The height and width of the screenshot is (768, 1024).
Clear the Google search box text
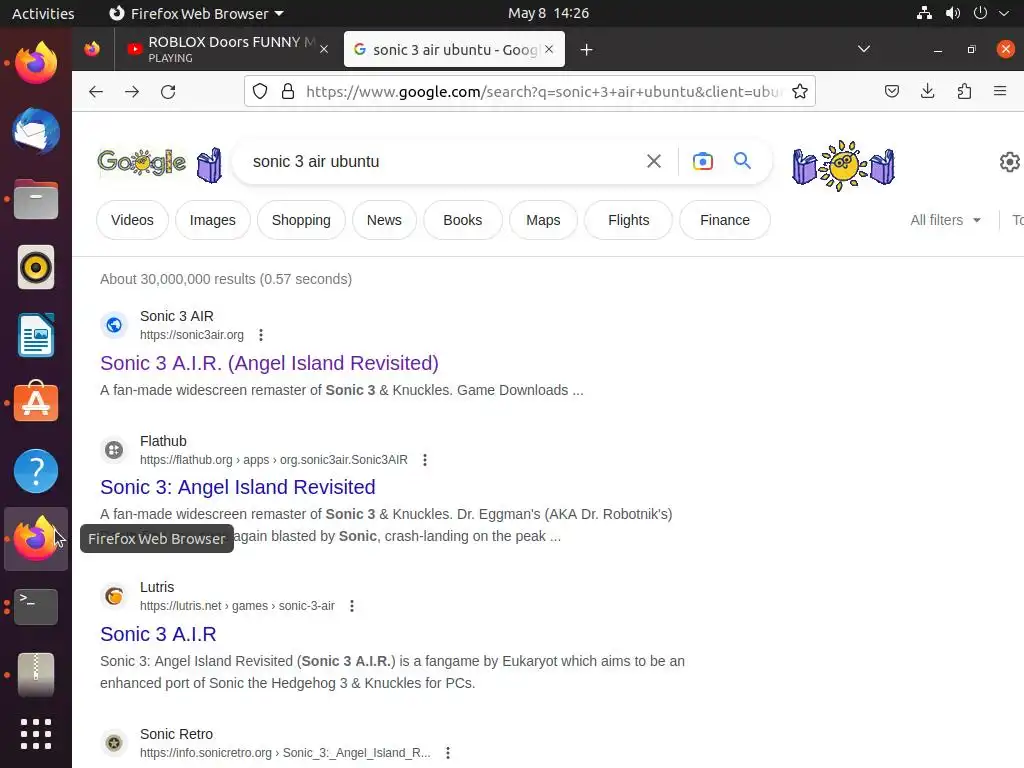click(654, 161)
